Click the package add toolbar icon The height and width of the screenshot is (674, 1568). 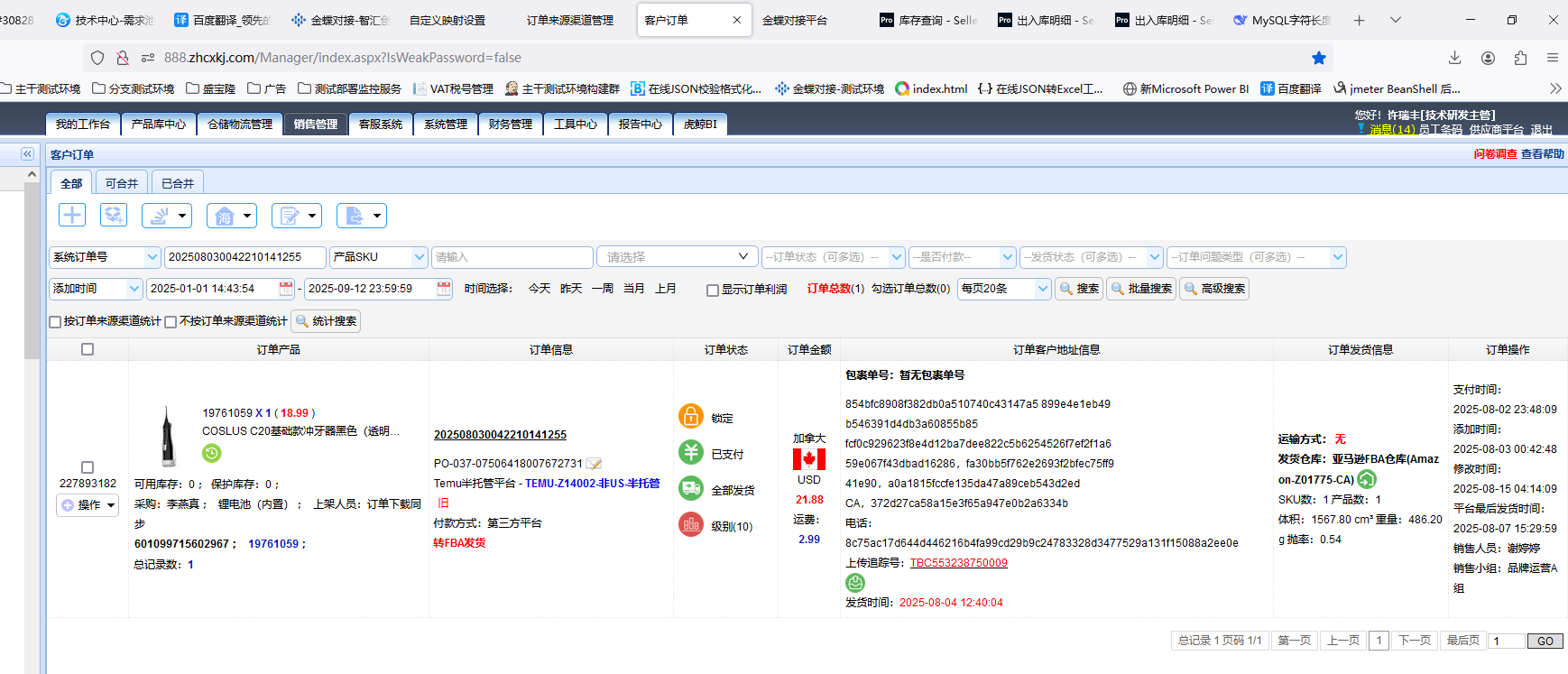(113, 215)
